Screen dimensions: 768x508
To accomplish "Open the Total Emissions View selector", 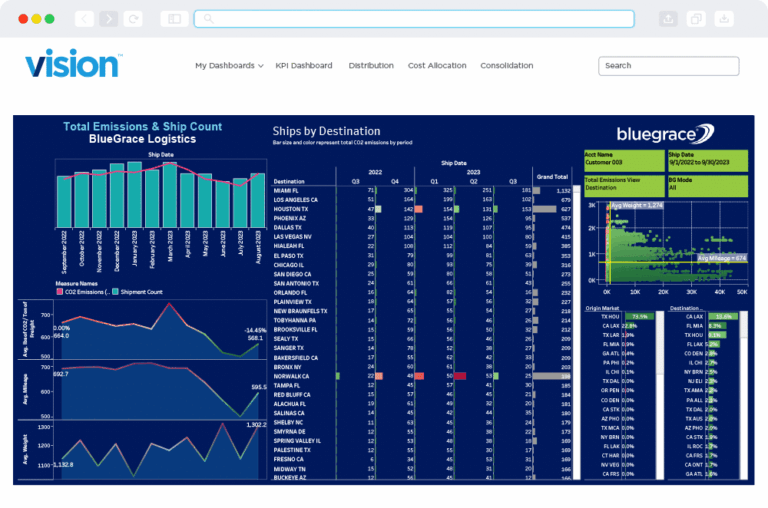I will pos(624,186).
